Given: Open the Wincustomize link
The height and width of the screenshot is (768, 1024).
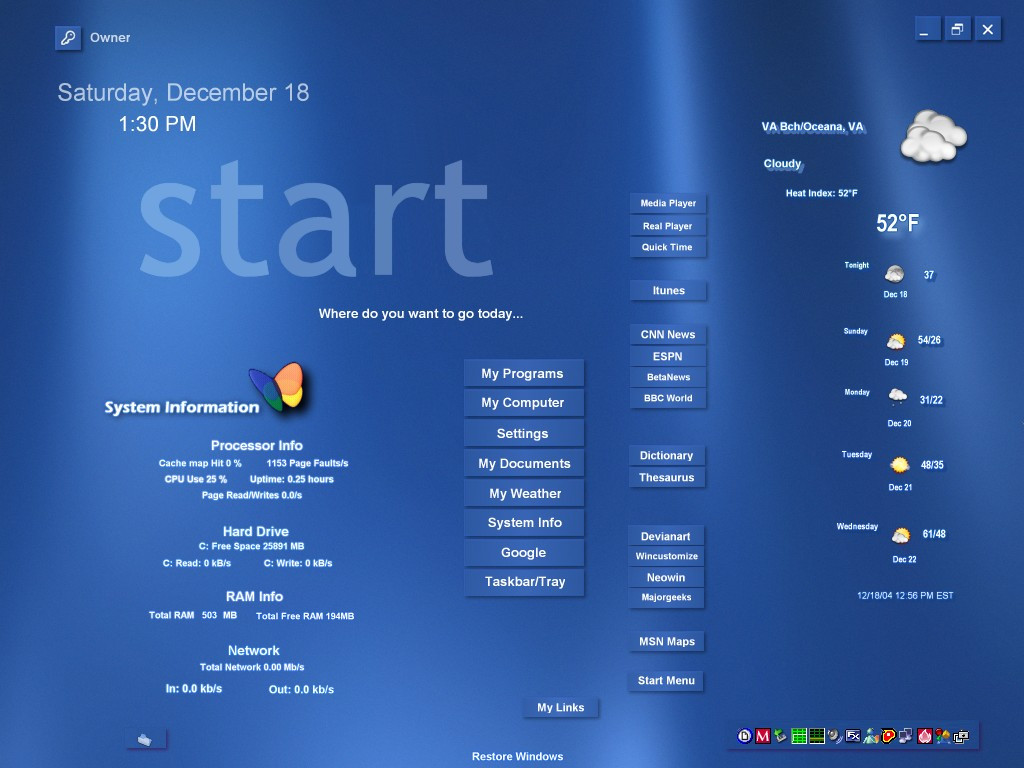Looking at the screenshot, I should (x=666, y=556).
